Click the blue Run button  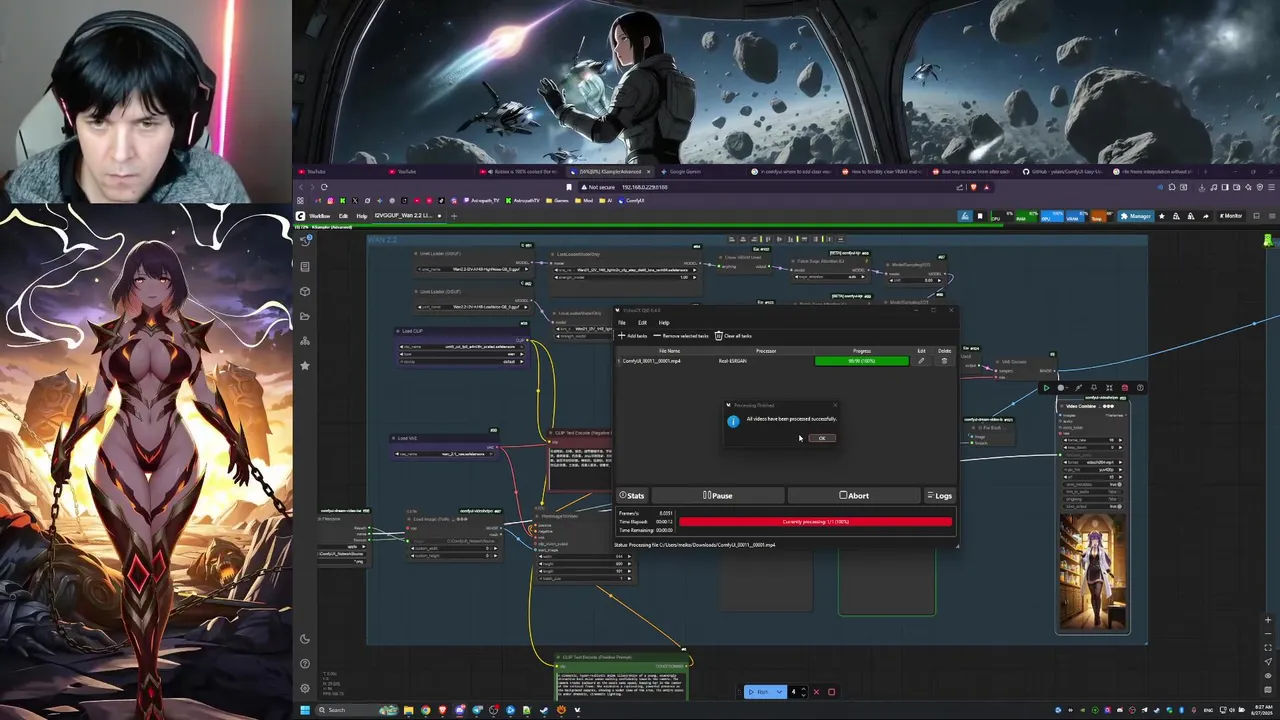760,692
